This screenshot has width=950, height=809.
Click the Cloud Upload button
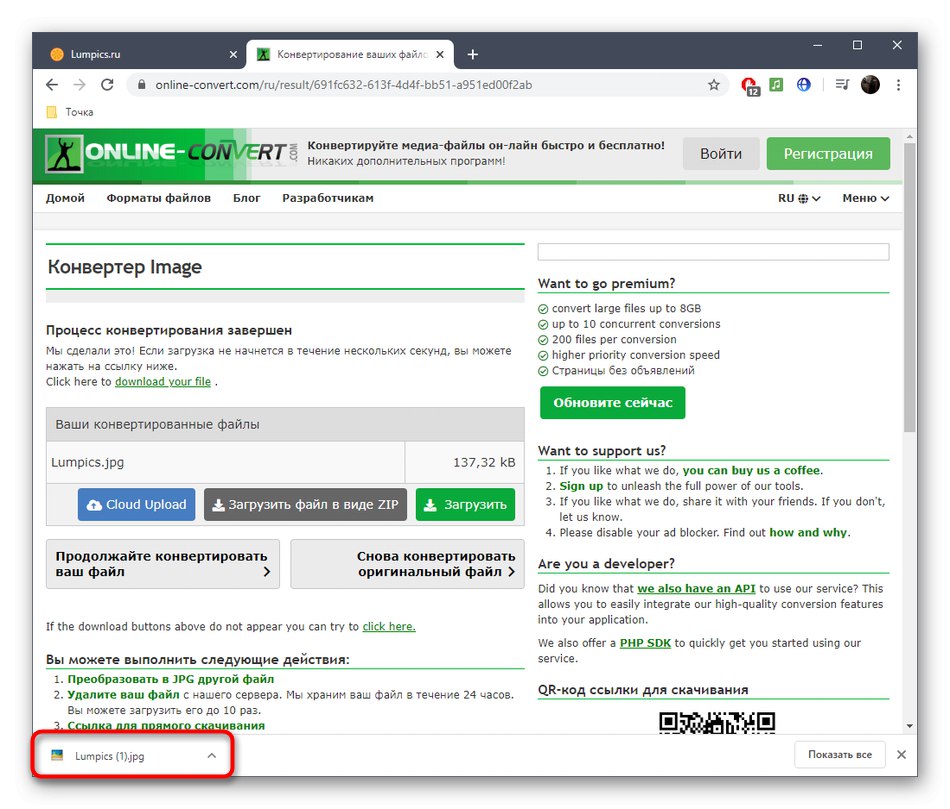pos(136,505)
